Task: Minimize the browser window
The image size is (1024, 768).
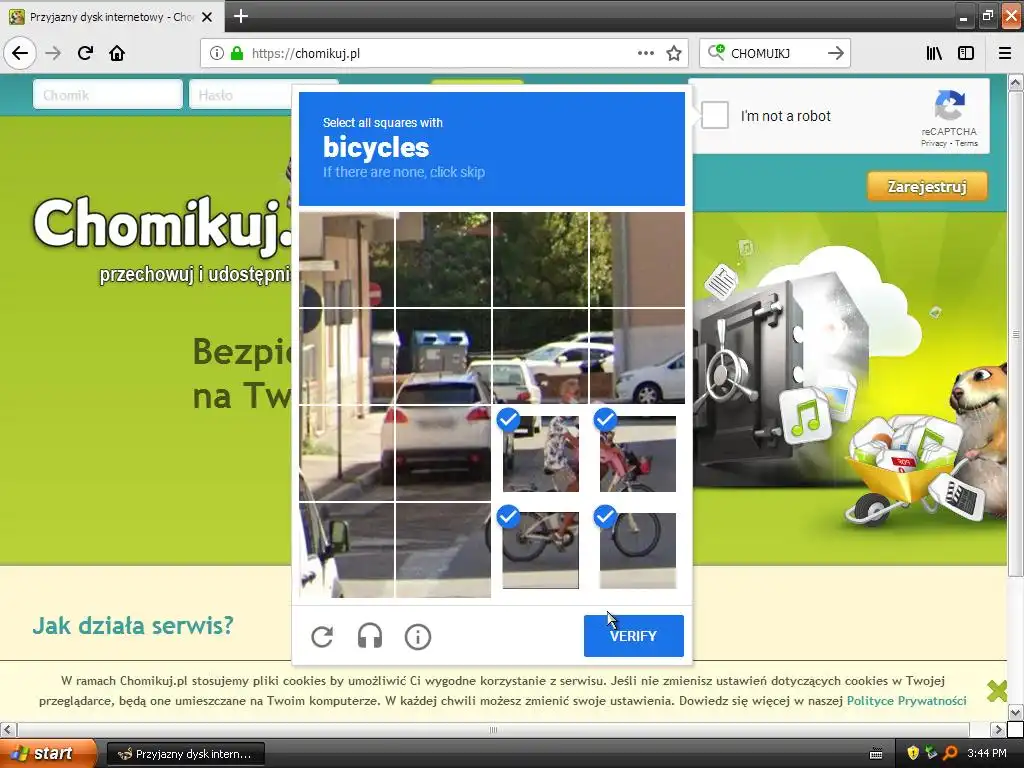Action: (x=963, y=17)
